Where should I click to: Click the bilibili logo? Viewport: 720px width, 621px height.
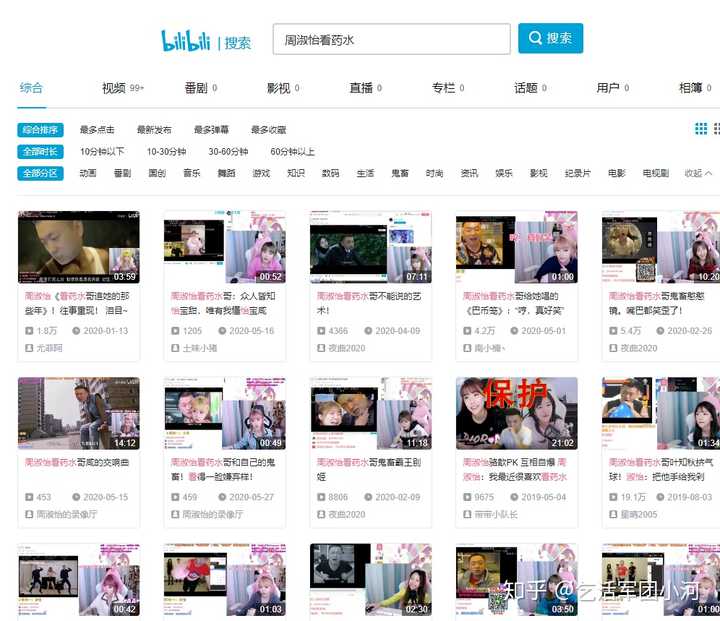186,40
